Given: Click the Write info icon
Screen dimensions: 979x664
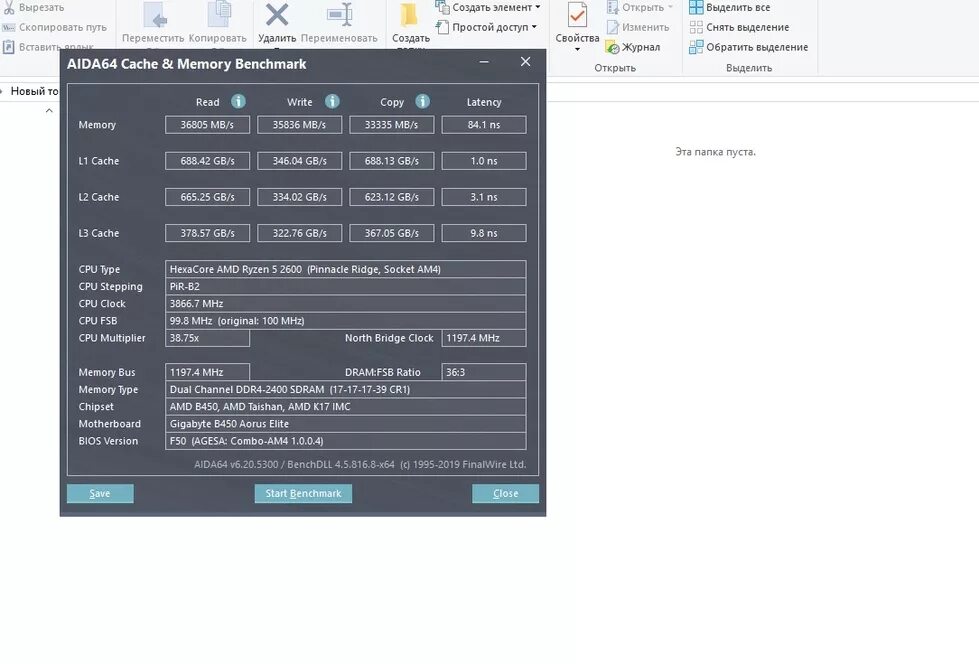Looking at the screenshot, I should coord(332,101).
